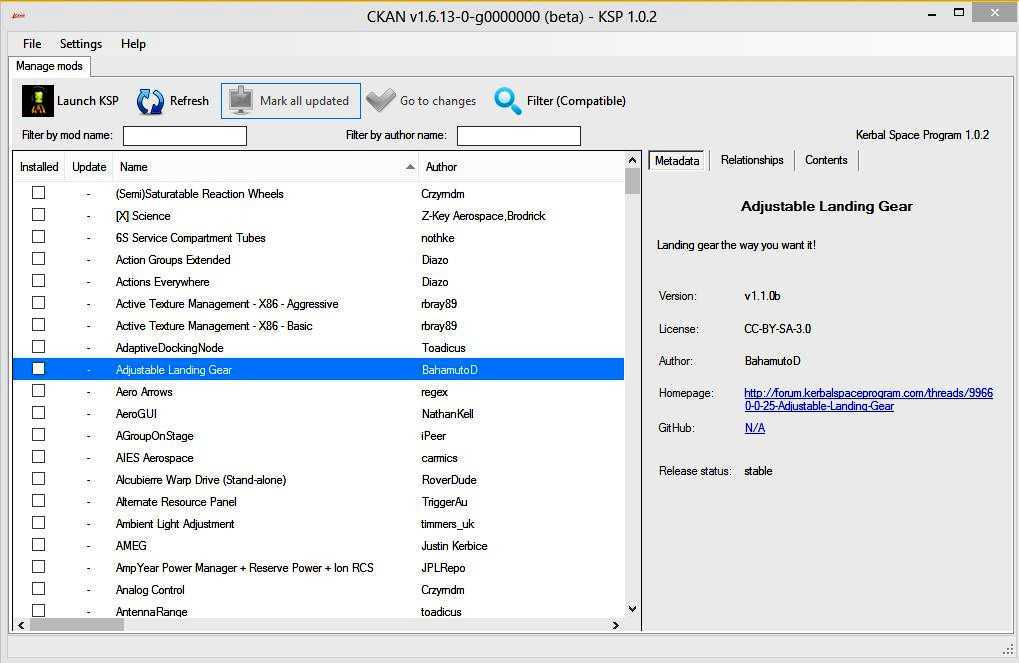Open the File menu
Screen dimensions: 1019x663
point(32,44)
